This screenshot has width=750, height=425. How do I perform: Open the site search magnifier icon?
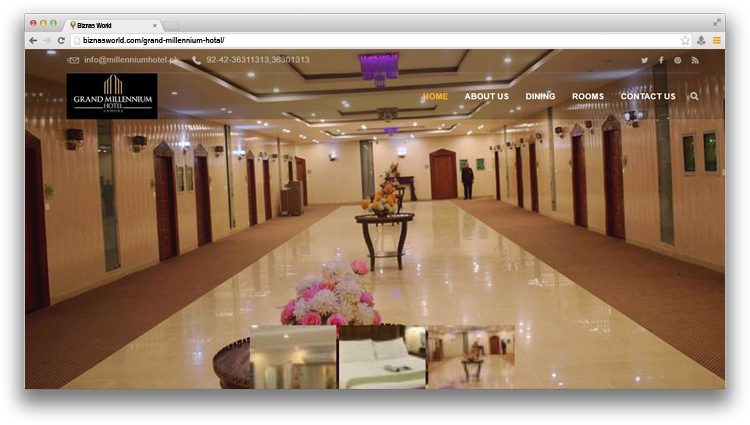[x=694, y=97]
